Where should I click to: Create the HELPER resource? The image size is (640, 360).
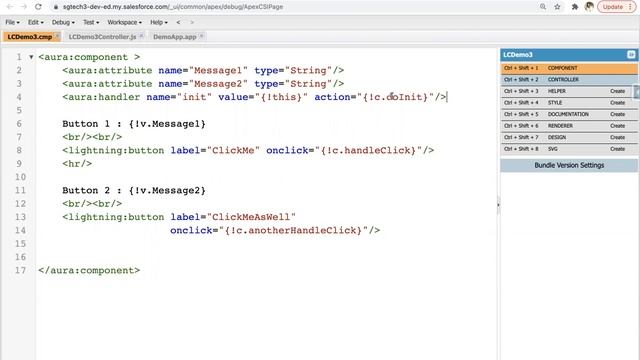click(617, 91)
